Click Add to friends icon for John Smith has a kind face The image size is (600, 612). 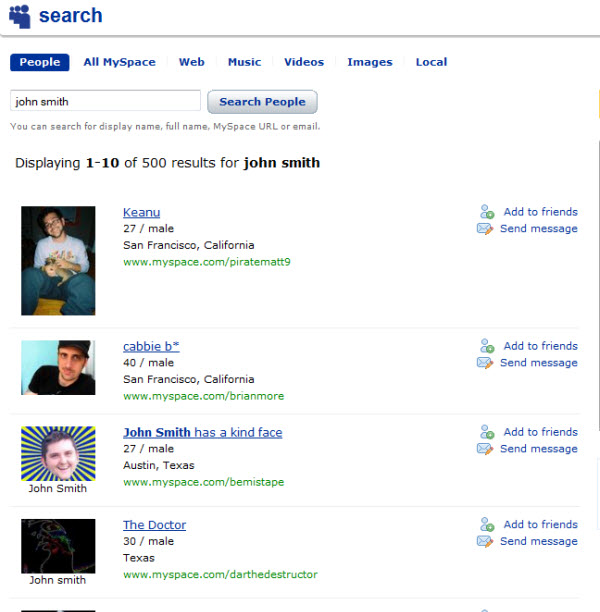point(487,432)
